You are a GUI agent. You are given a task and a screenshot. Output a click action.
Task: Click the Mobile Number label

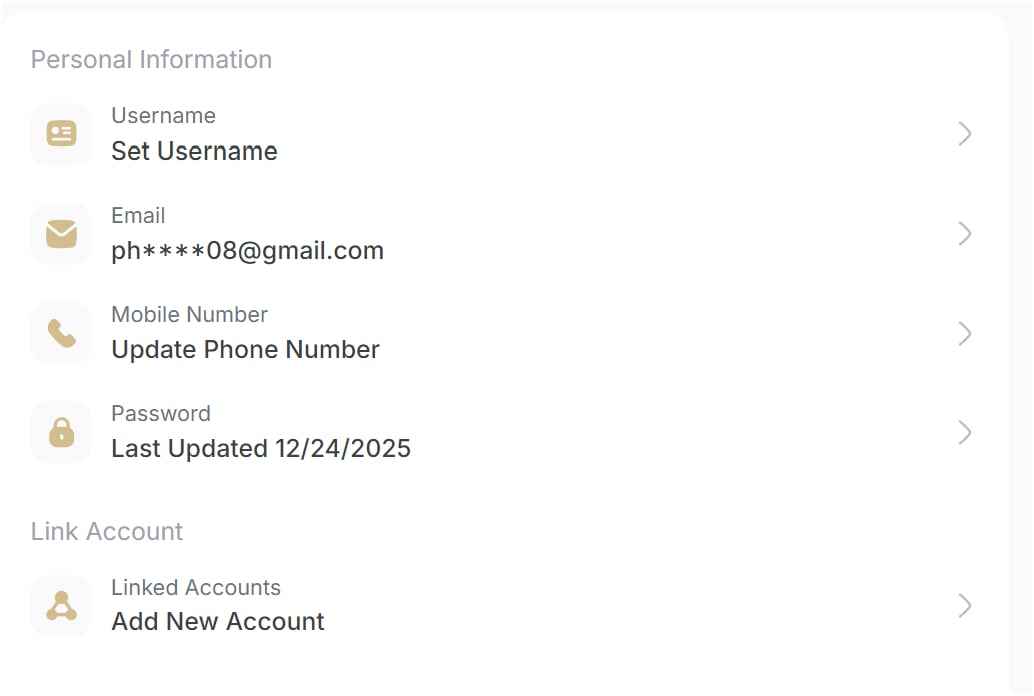pyautogui.click(x=189, y=315)
